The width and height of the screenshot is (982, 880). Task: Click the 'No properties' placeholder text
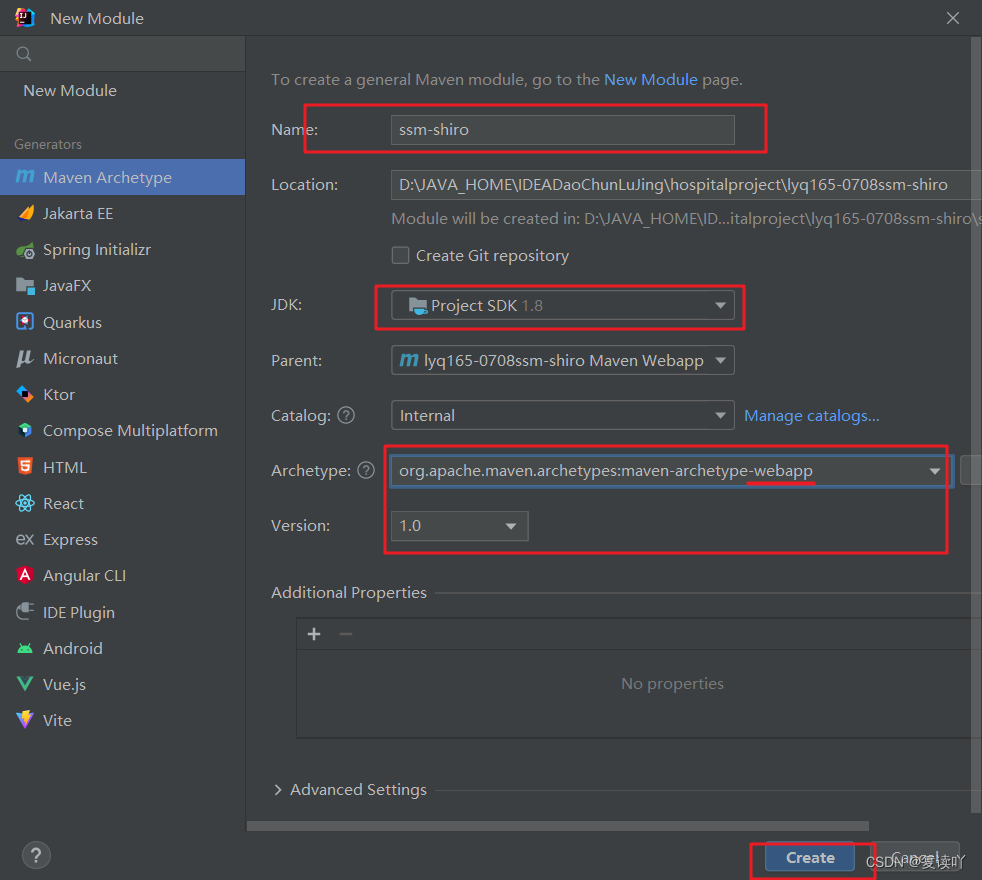click(672, 683)
